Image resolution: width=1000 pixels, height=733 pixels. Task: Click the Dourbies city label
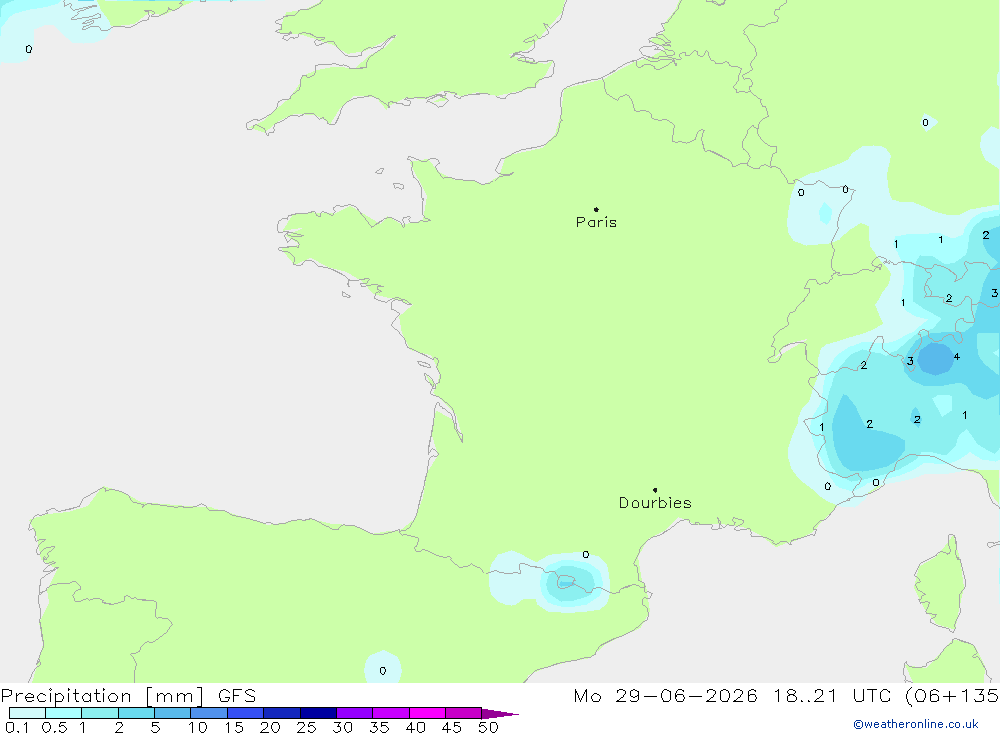655,503
